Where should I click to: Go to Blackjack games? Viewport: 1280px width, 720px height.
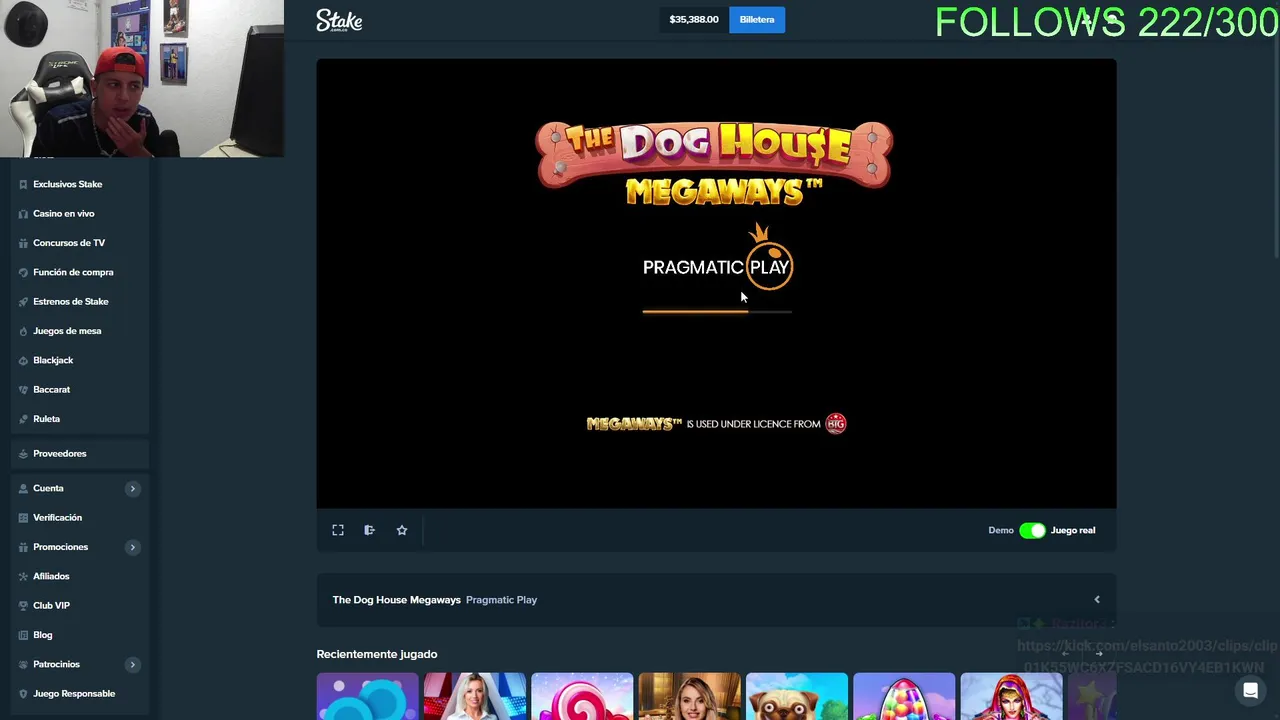[53, 360]
